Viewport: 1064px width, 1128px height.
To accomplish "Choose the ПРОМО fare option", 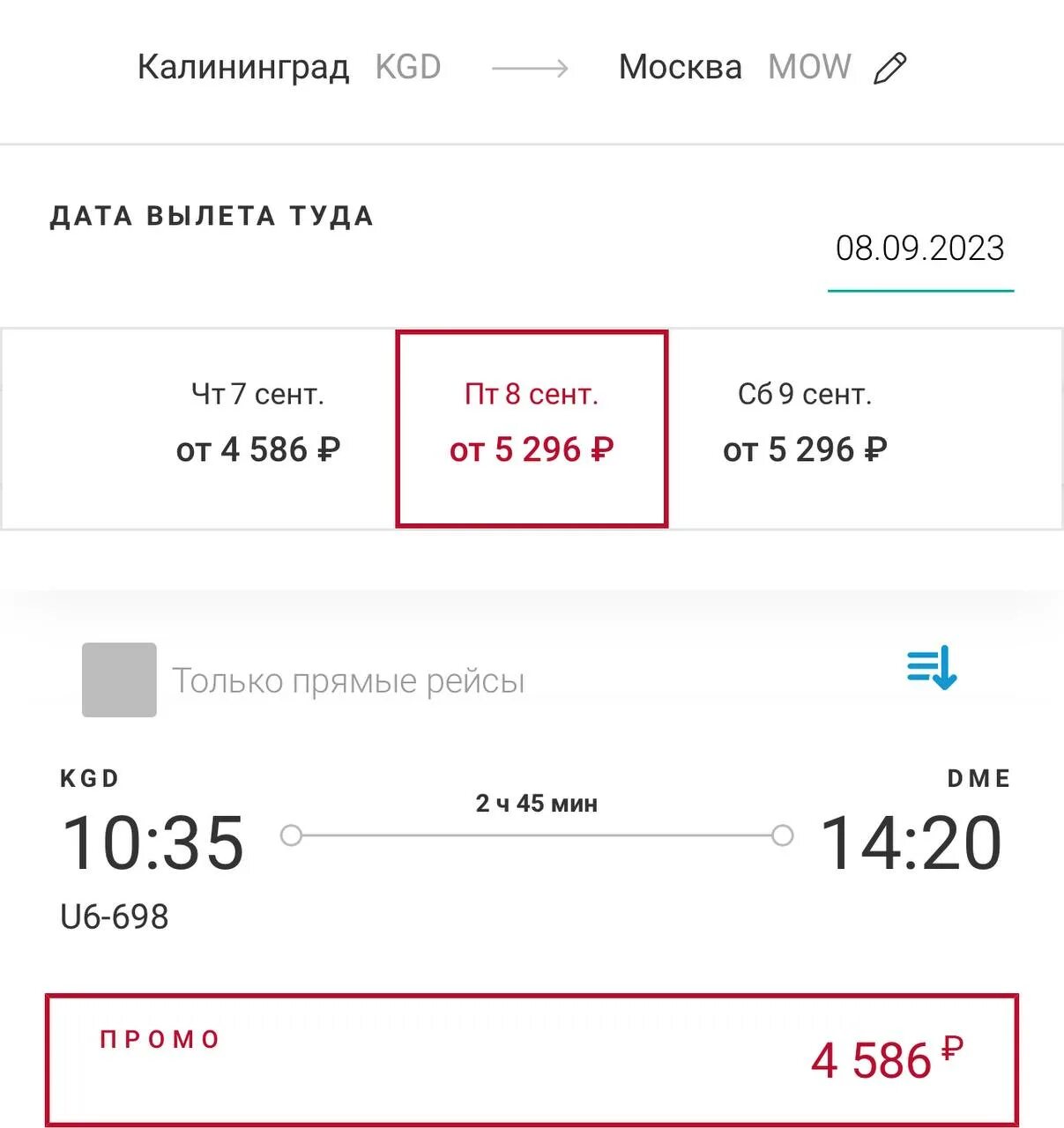I will tap(532, 1060).
